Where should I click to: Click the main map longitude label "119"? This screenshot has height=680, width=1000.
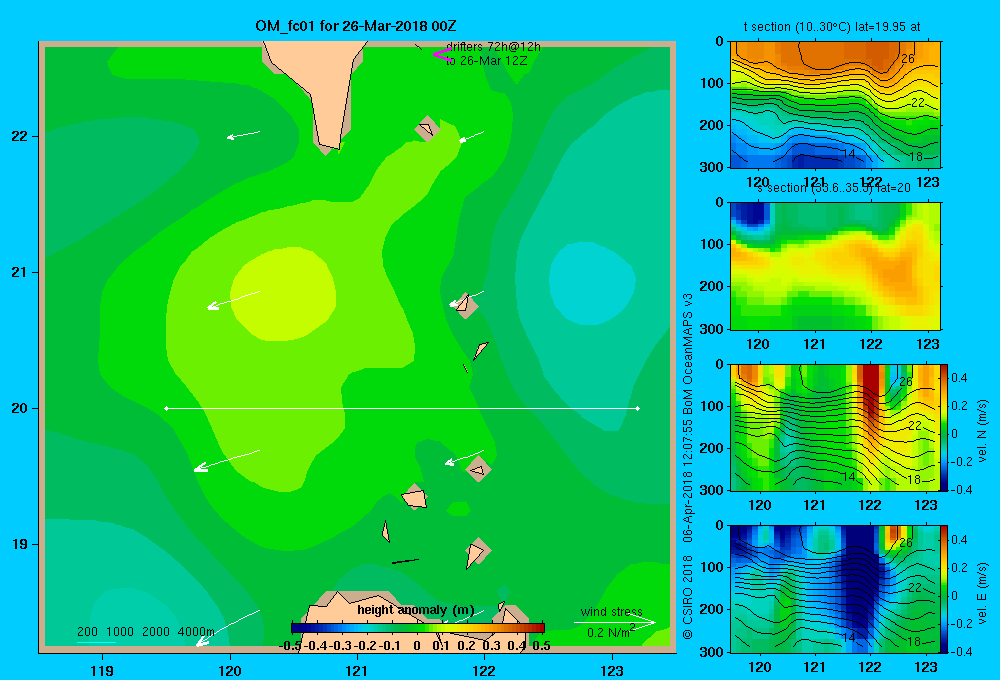(103, 670)
